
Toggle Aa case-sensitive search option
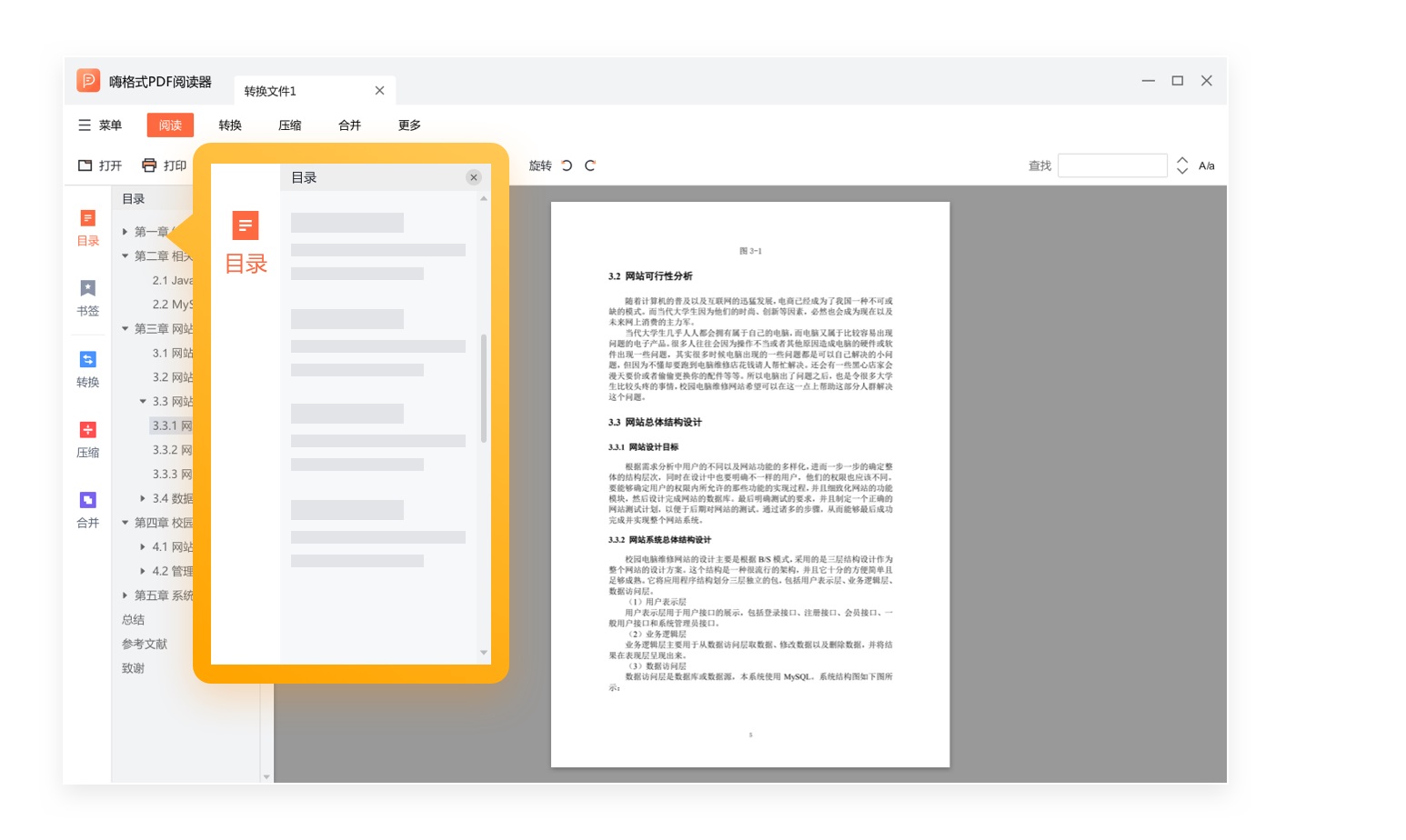coord(1206,165)
